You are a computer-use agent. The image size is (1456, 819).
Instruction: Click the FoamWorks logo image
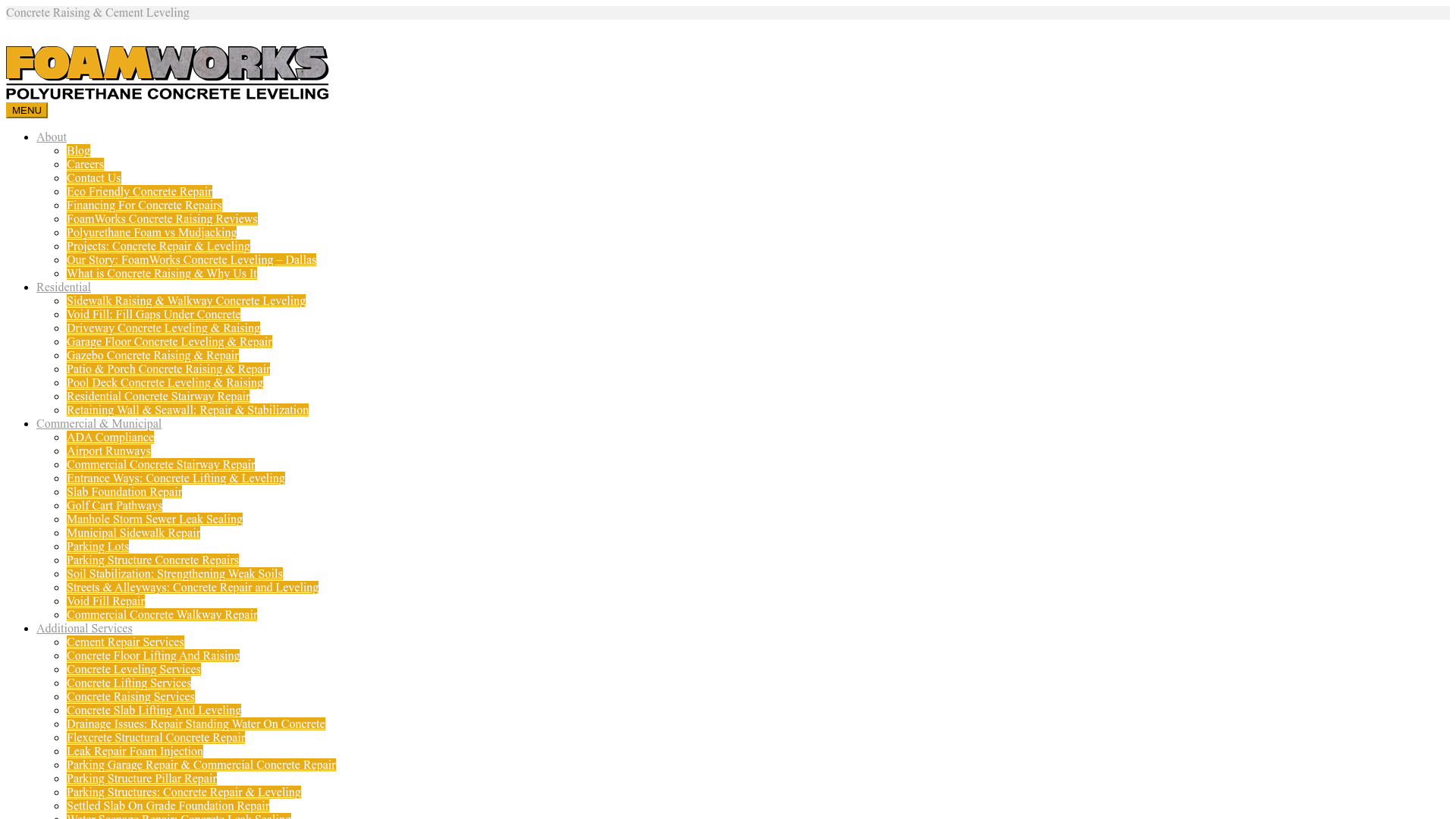tap(168, 73)
